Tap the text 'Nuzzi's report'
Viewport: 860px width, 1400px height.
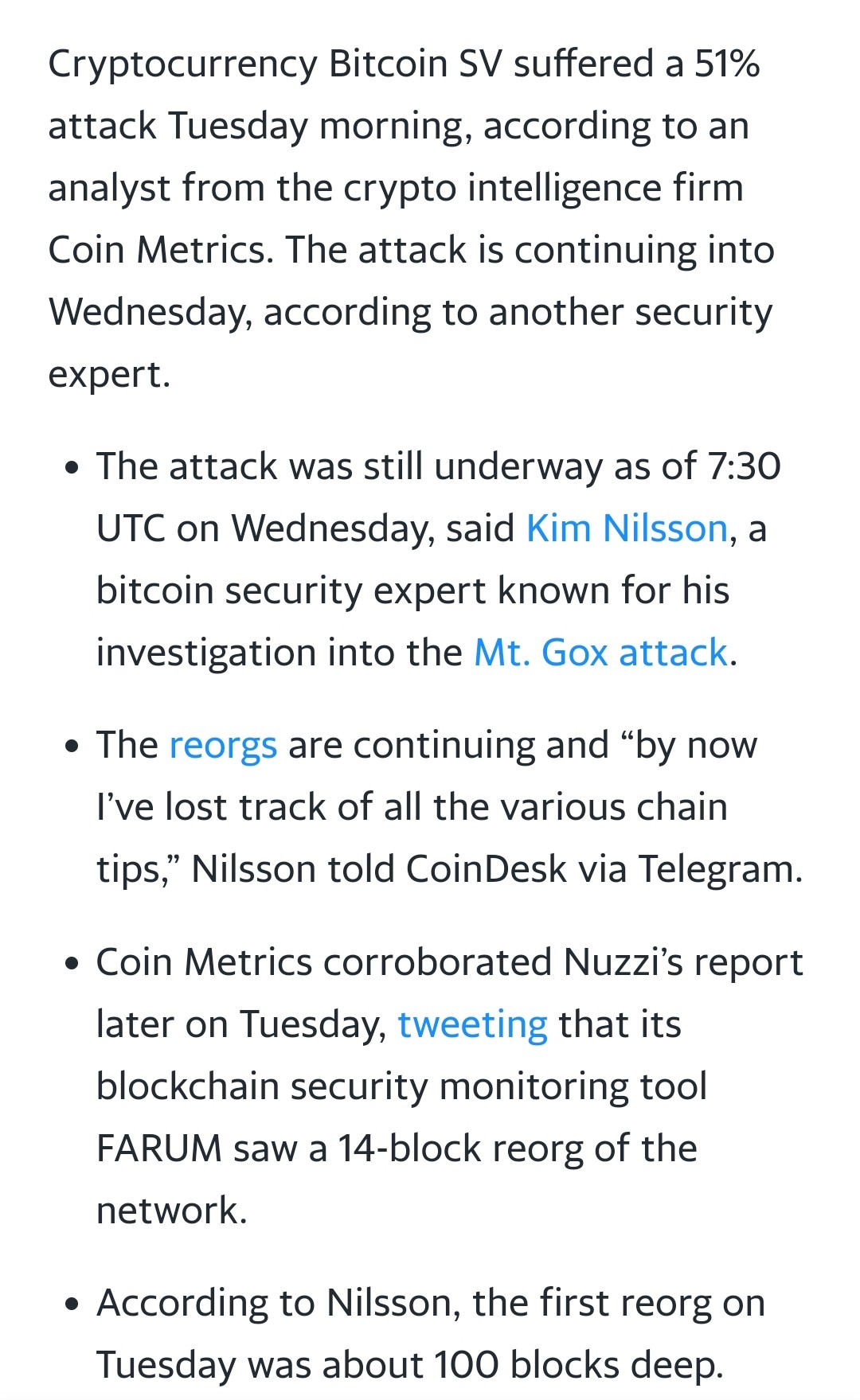coord(683,964)
